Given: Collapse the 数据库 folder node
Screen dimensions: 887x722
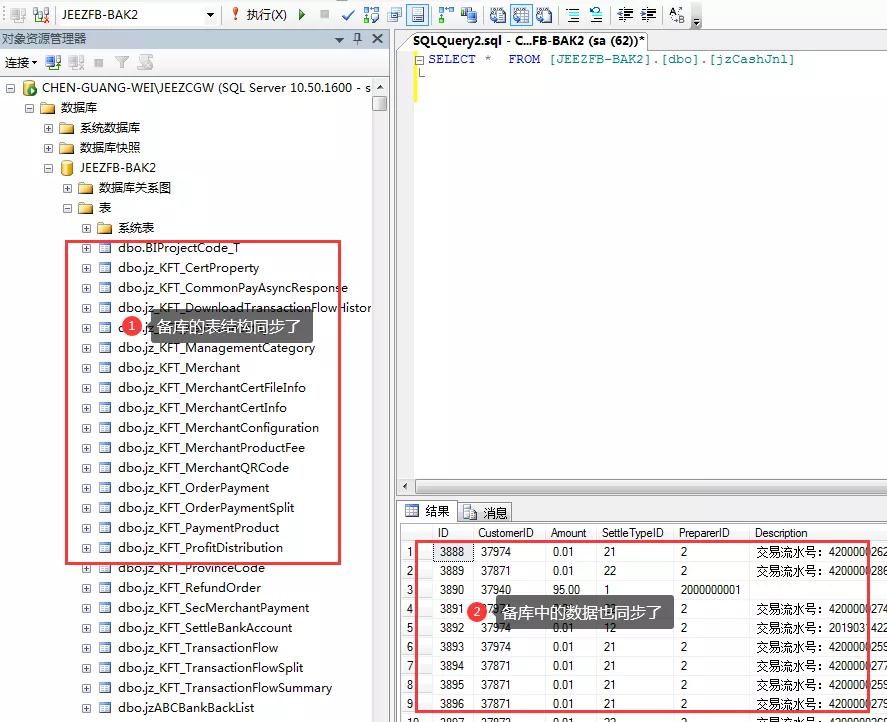Looking at the screenshot, I should [29, 108].
